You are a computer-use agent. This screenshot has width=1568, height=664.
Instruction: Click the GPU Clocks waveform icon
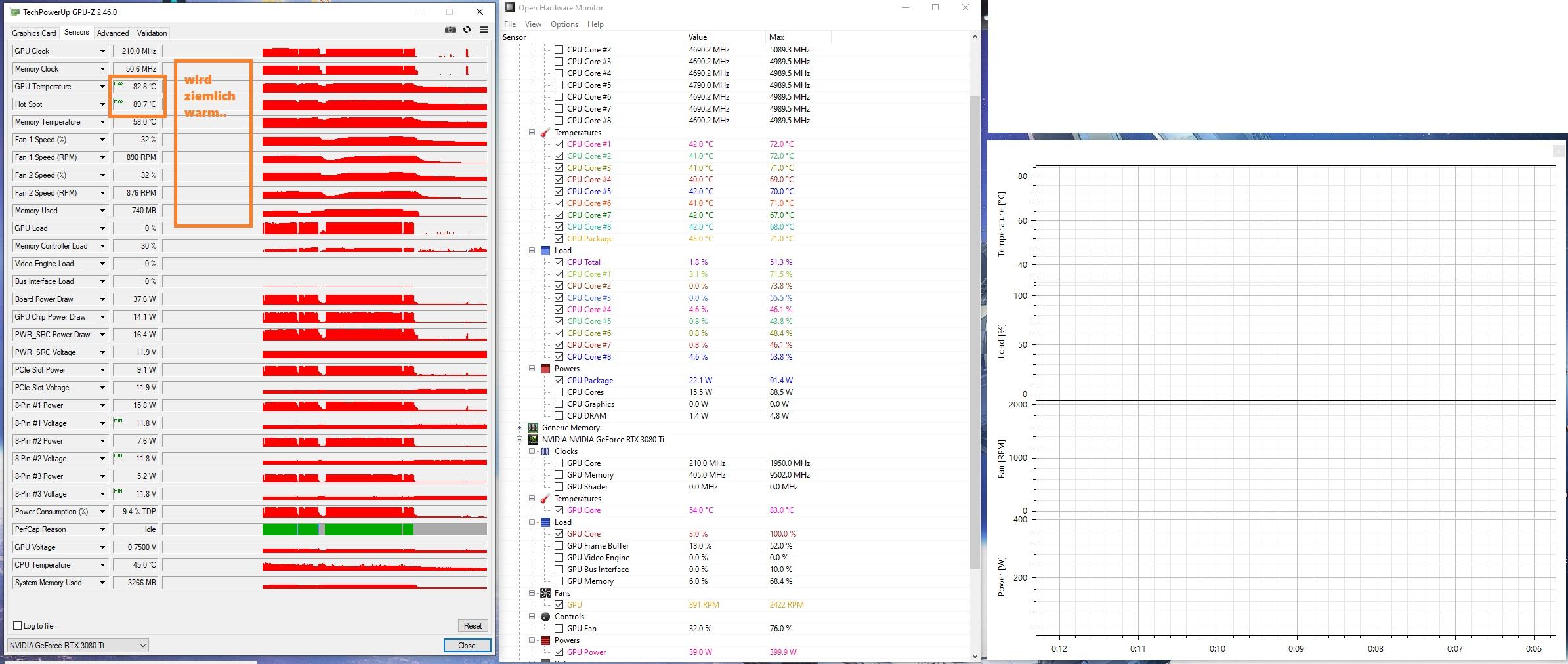545,451
